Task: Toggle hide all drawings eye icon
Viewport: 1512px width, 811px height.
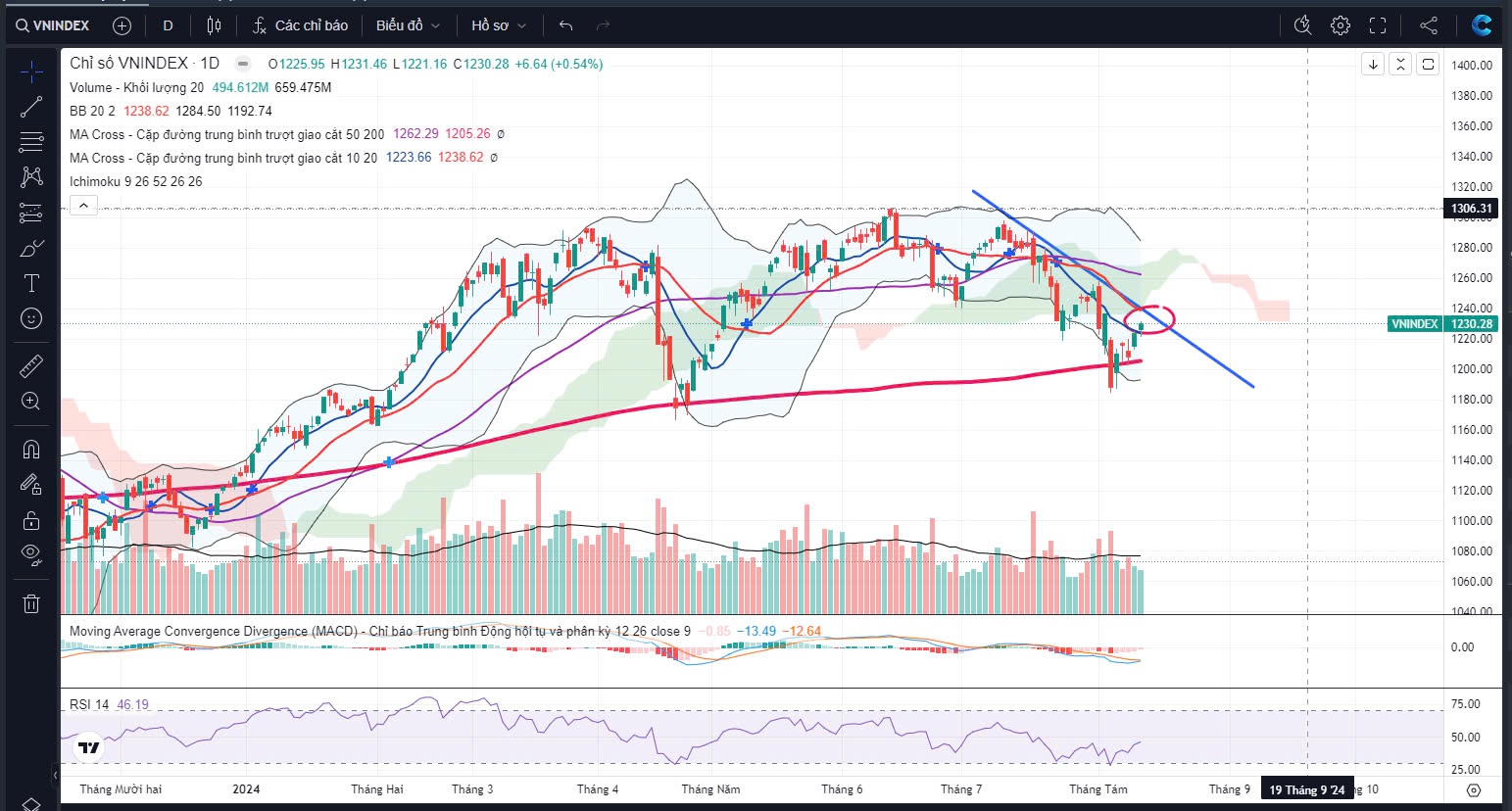Action: 31,554
